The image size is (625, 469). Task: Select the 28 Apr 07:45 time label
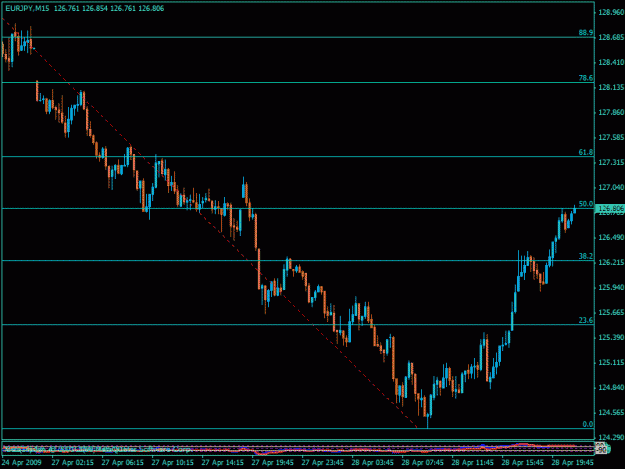(423, 463)
